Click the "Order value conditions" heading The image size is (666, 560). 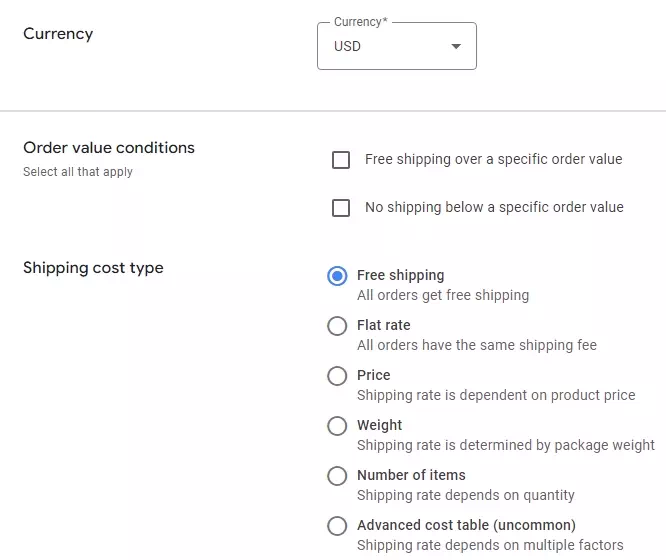[109, 148]
